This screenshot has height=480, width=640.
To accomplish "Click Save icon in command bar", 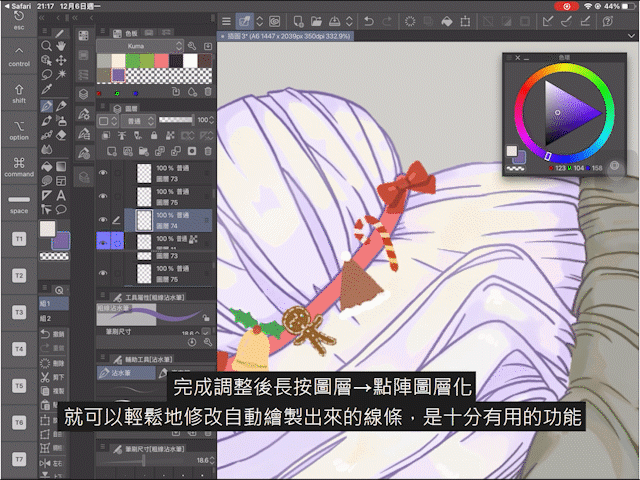I will pos(334,21).
